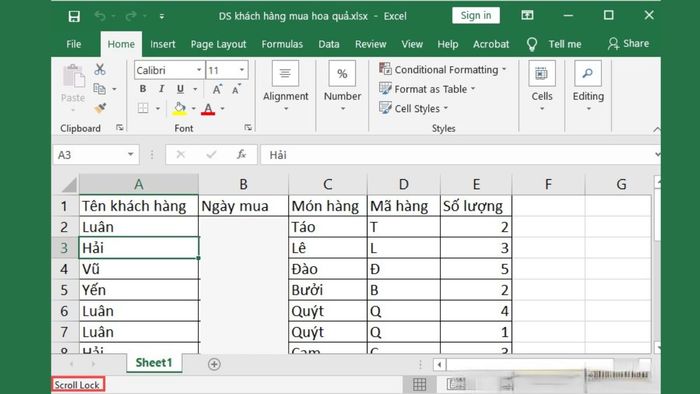The image size is (700, 394).
Task: Open the Font Color dropdown arrow
Action: tap(222, 109)
